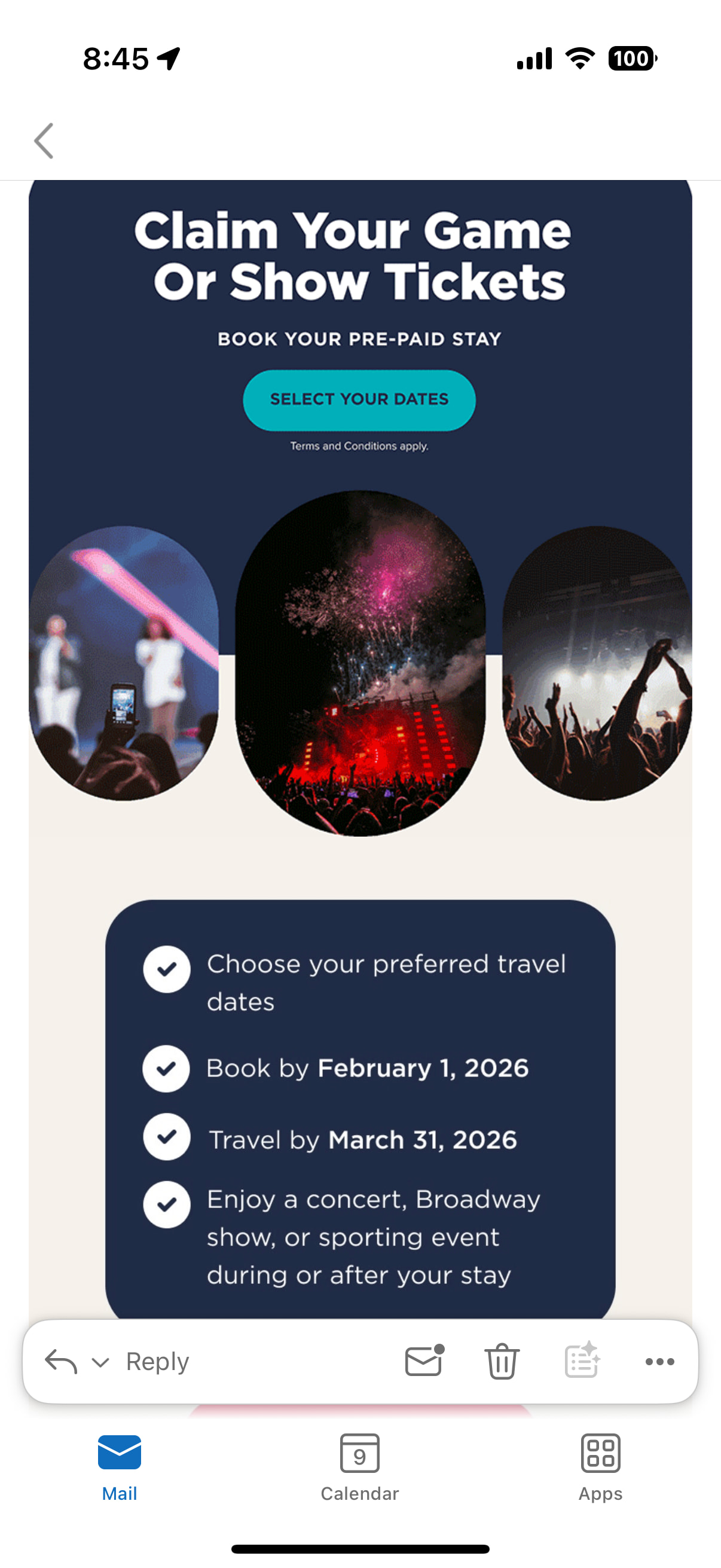
Task: Expand reply options chevron dropdown
Action: pyautogui.click(x=100, y=1362)
